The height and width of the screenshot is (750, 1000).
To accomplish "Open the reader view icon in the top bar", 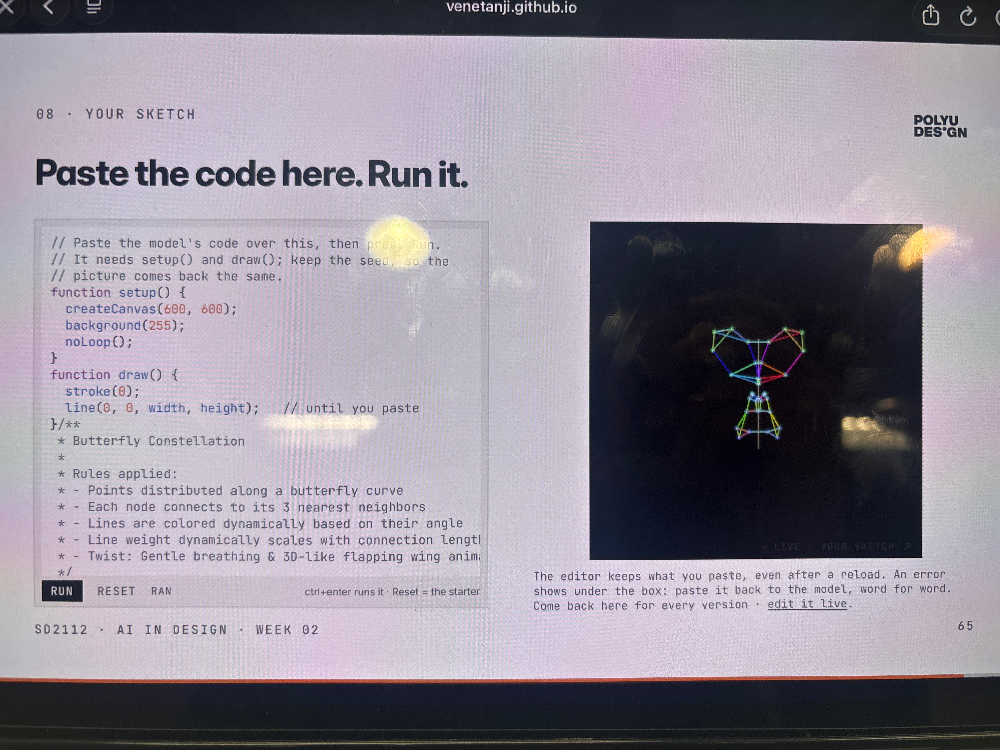I will 94,7.
